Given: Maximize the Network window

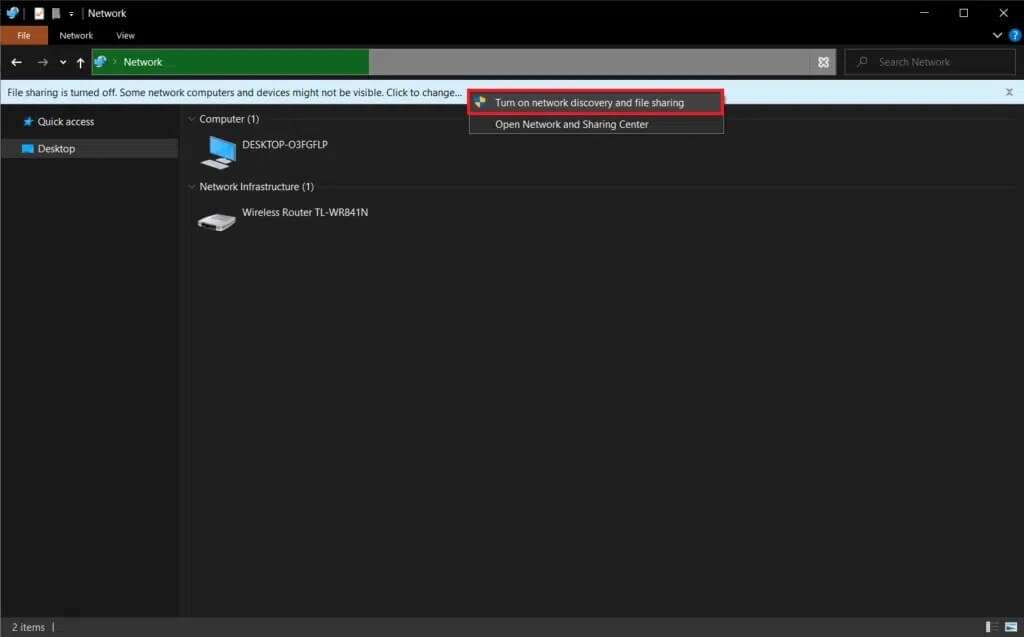Looking at the screenshot, I should tap(963, 12).
